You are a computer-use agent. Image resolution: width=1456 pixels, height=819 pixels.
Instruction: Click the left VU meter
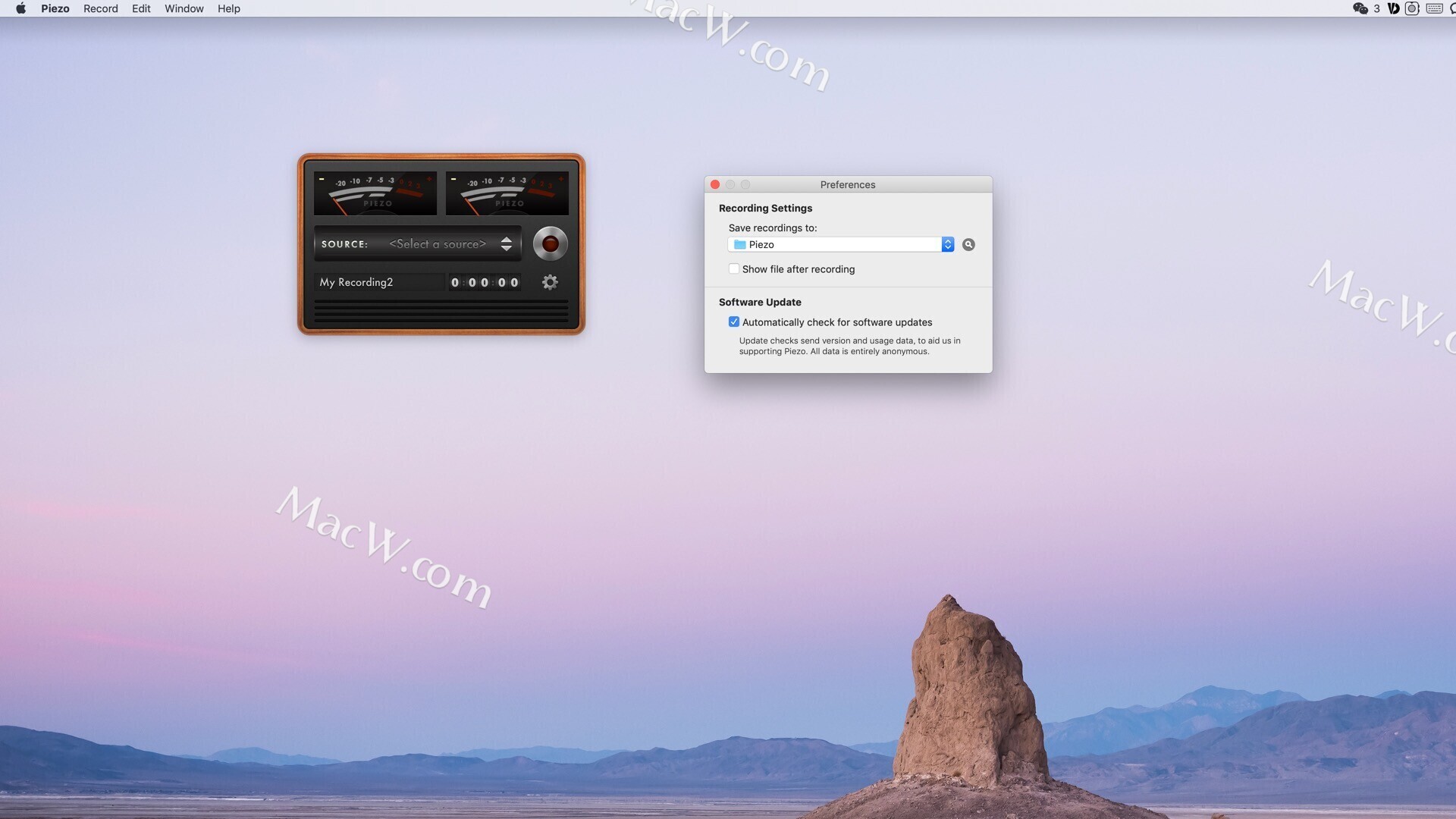coord(375,193)
